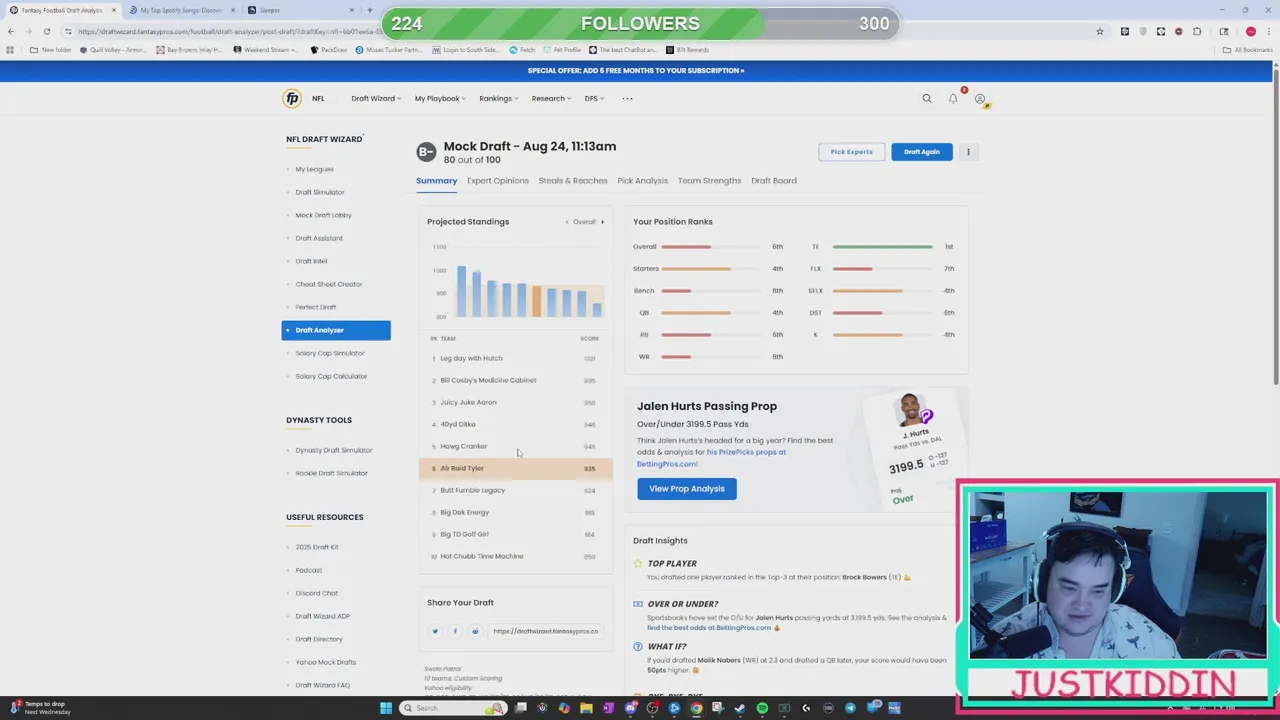Open Dynasty Draft Simulator in sidebar
The height and width of the screenshot is (720, 1280).
[334, 450]
